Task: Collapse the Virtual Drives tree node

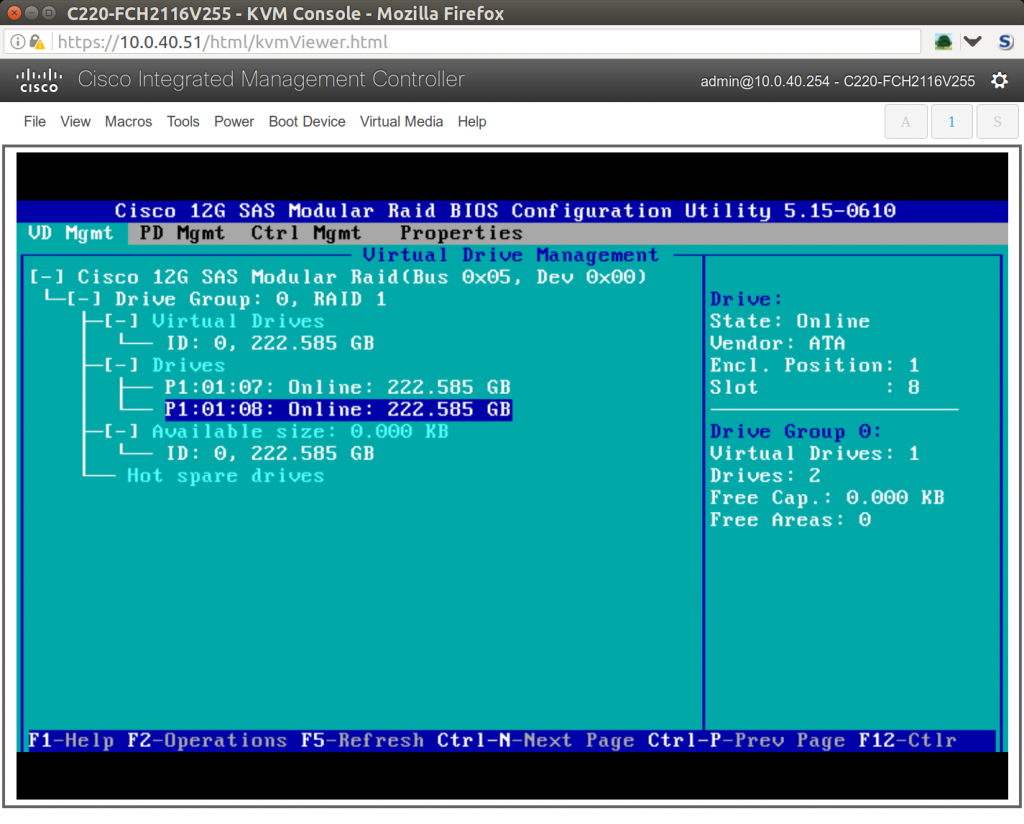Action: [x=121, y=321]
